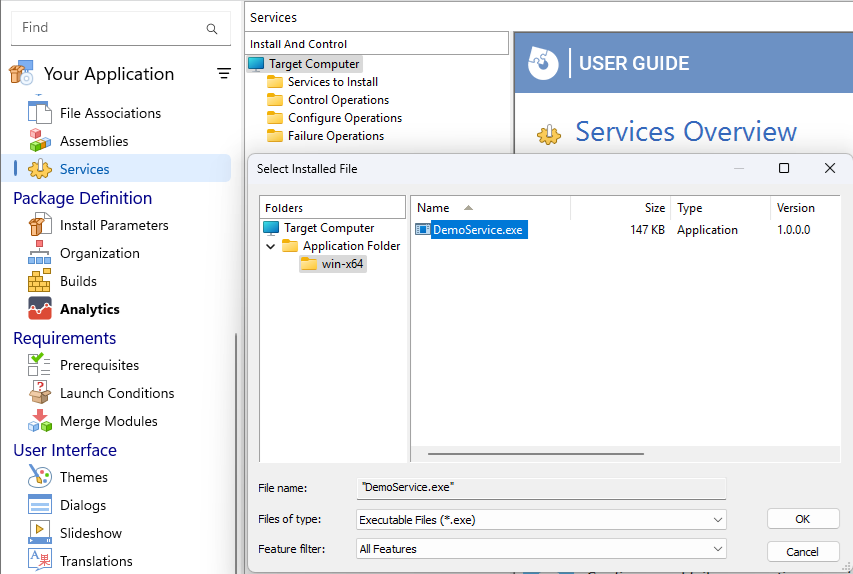Click the File Associations icon
853x574 pixels.
[39, 113]
